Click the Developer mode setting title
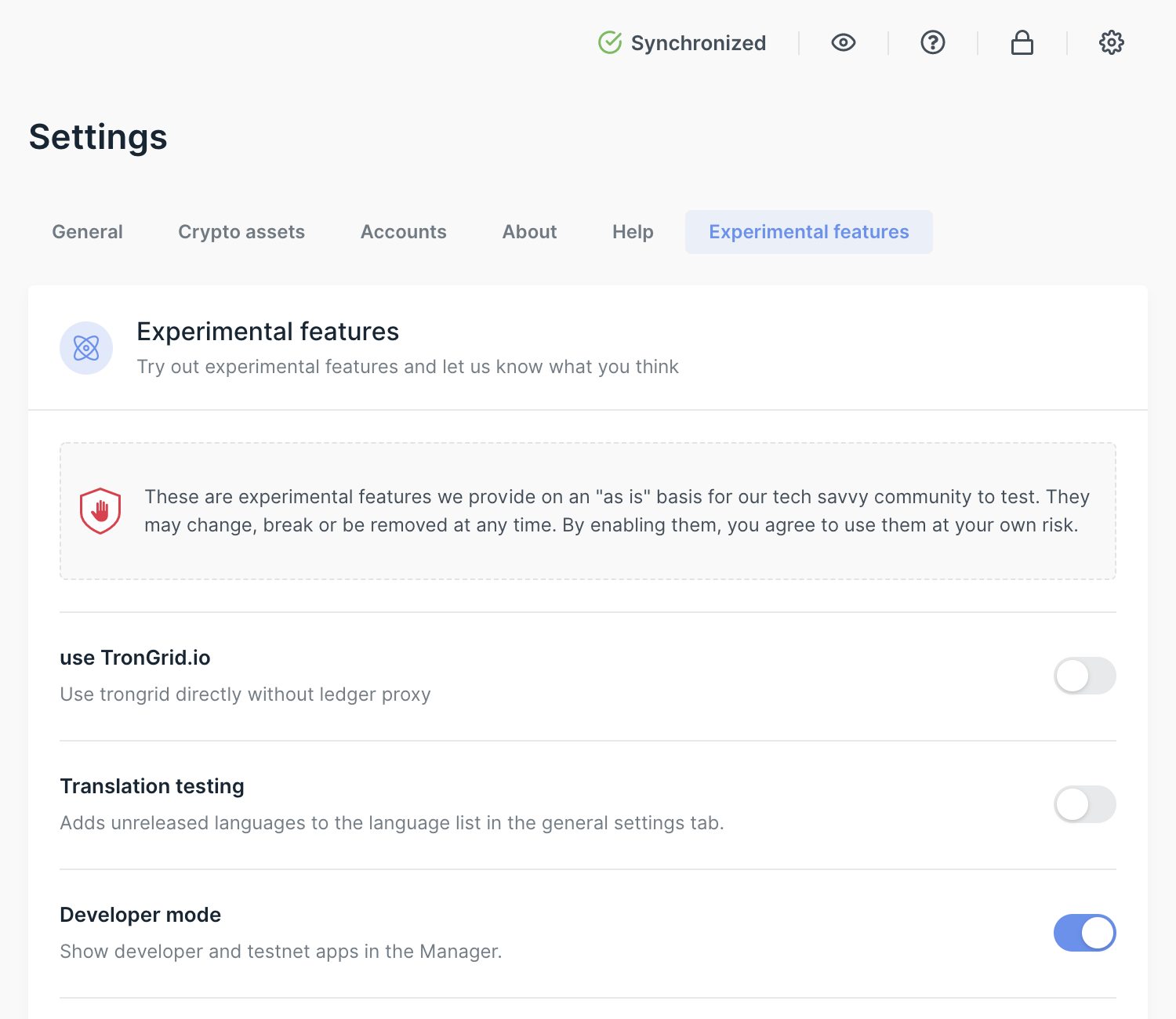Image resolution: width=1176 pixels, height=1019 pixels. (140, 915)
